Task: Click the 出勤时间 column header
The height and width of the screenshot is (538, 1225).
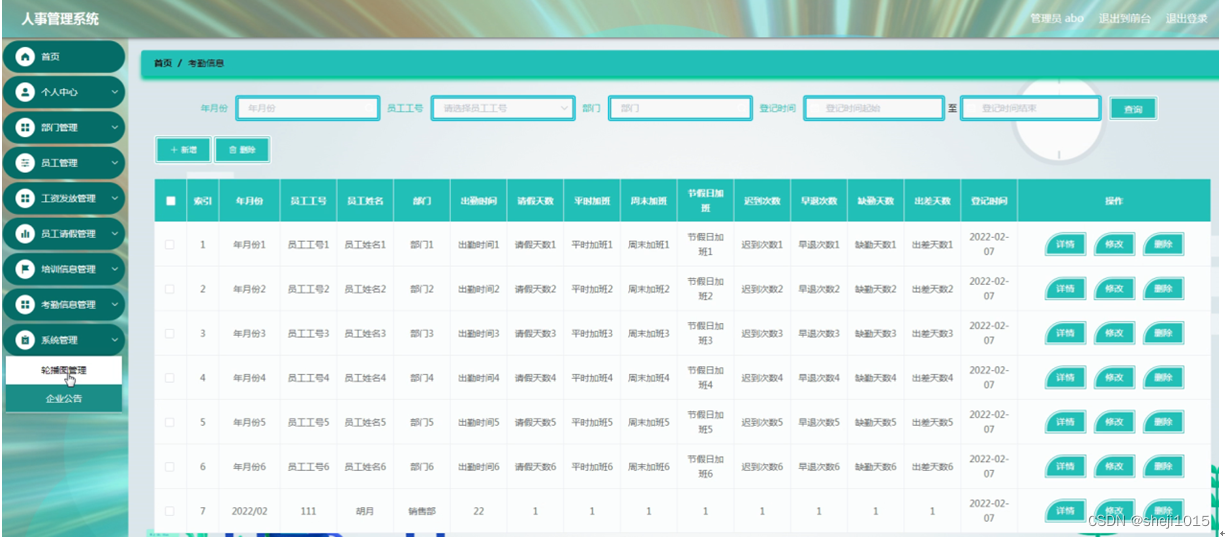Action: 478,201
